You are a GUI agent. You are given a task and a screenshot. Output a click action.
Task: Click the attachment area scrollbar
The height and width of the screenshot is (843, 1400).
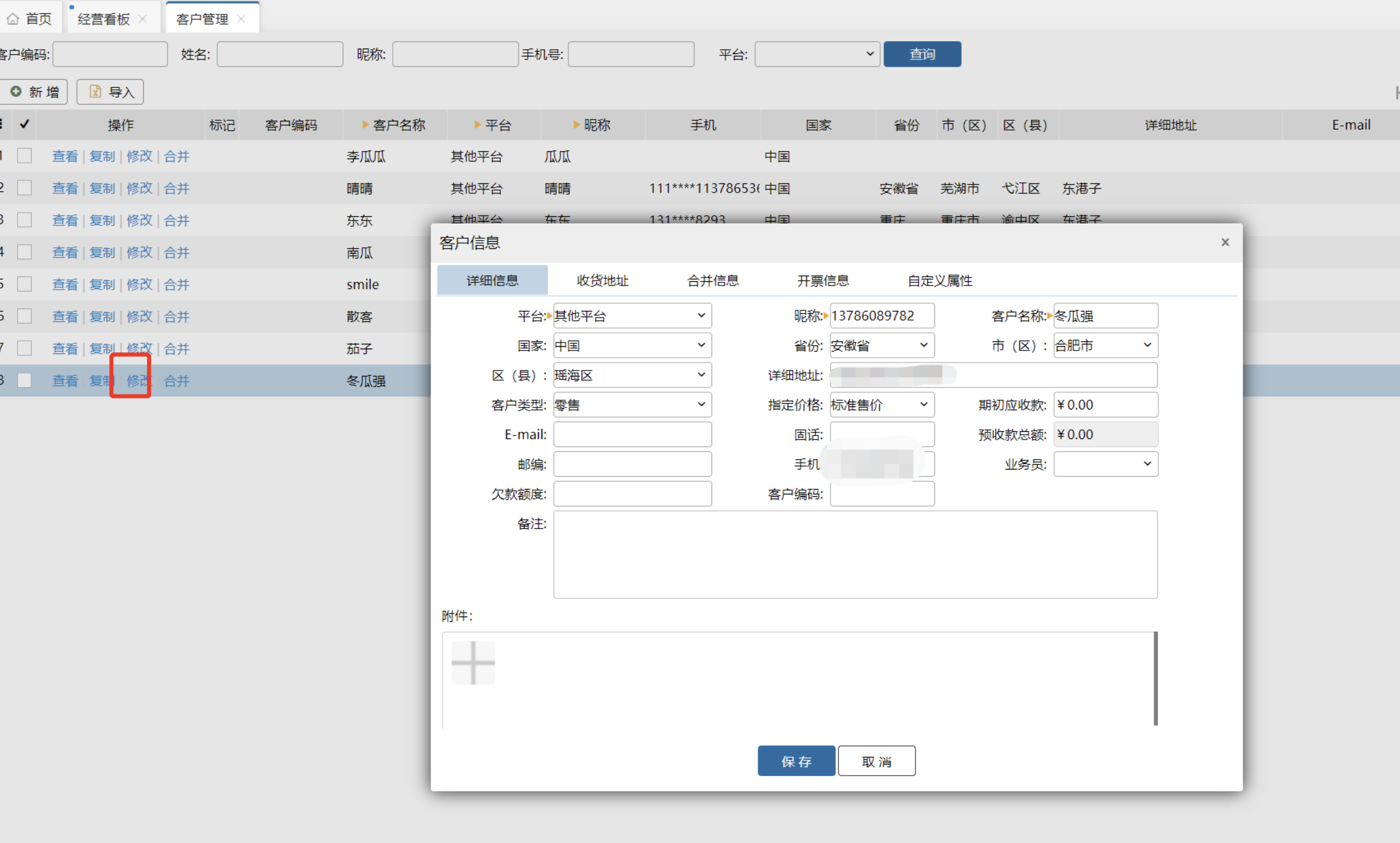tap(1155, 678)
